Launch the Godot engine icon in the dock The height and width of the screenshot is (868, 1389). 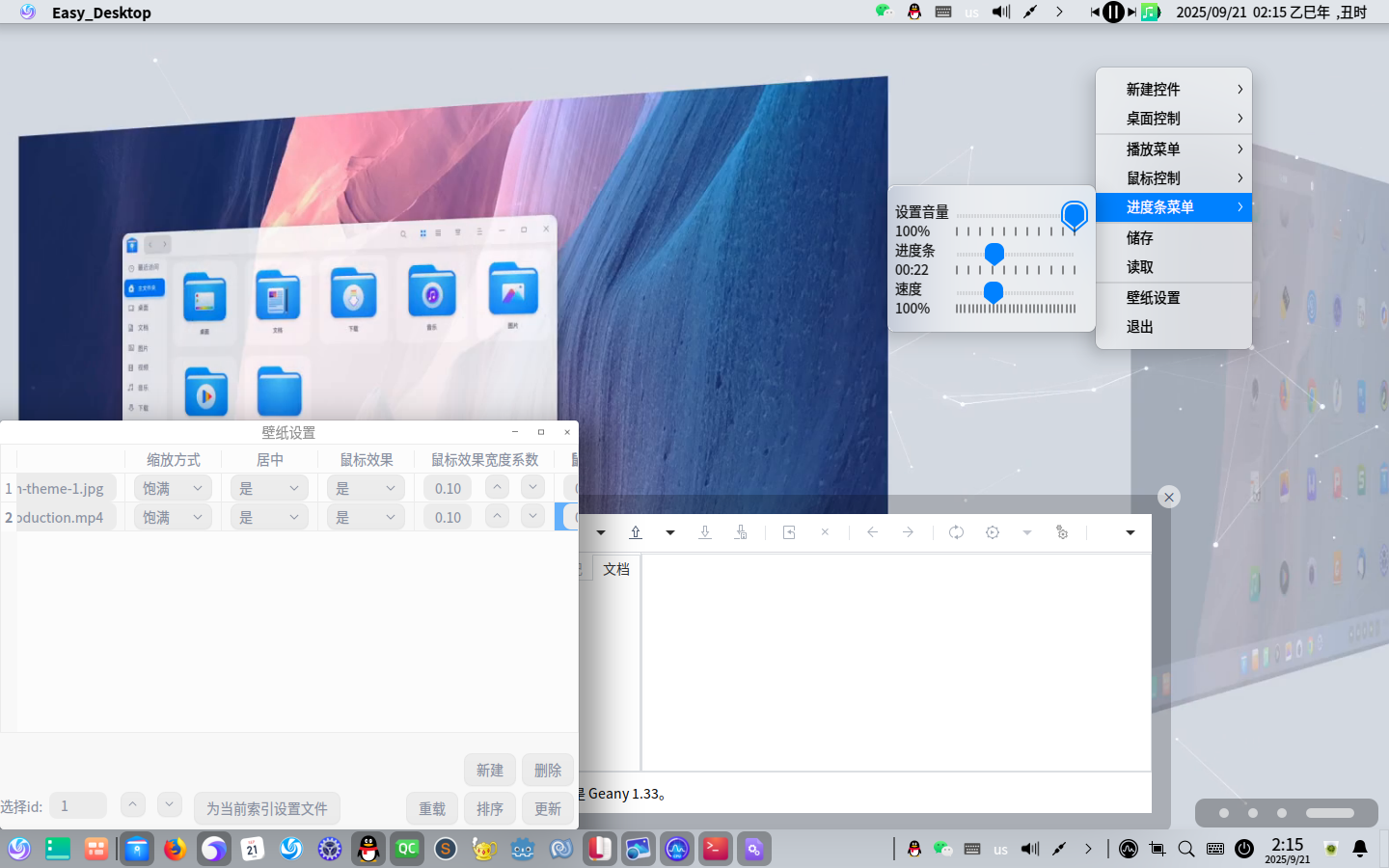(x=522, y=849)
